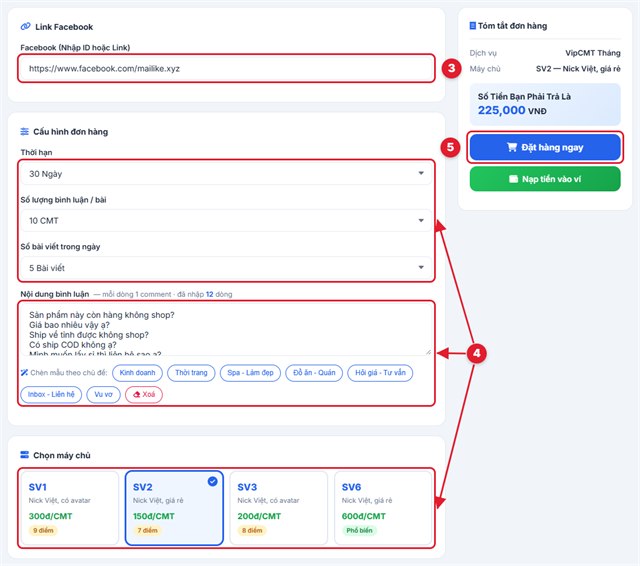640x566 pixels.
Task: Open the Thời hạn 30 Ngày dropdown
Action: (x=226, y=174)
